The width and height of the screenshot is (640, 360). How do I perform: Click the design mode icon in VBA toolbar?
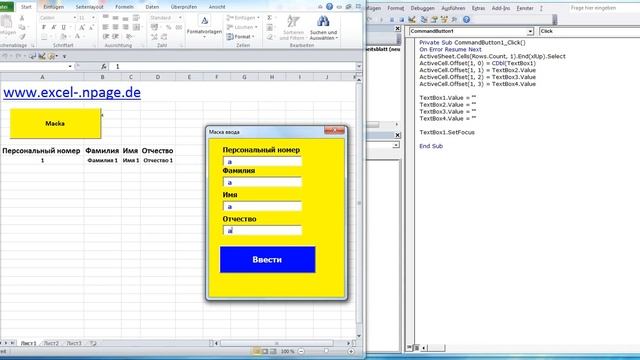[x=412, y=19]
